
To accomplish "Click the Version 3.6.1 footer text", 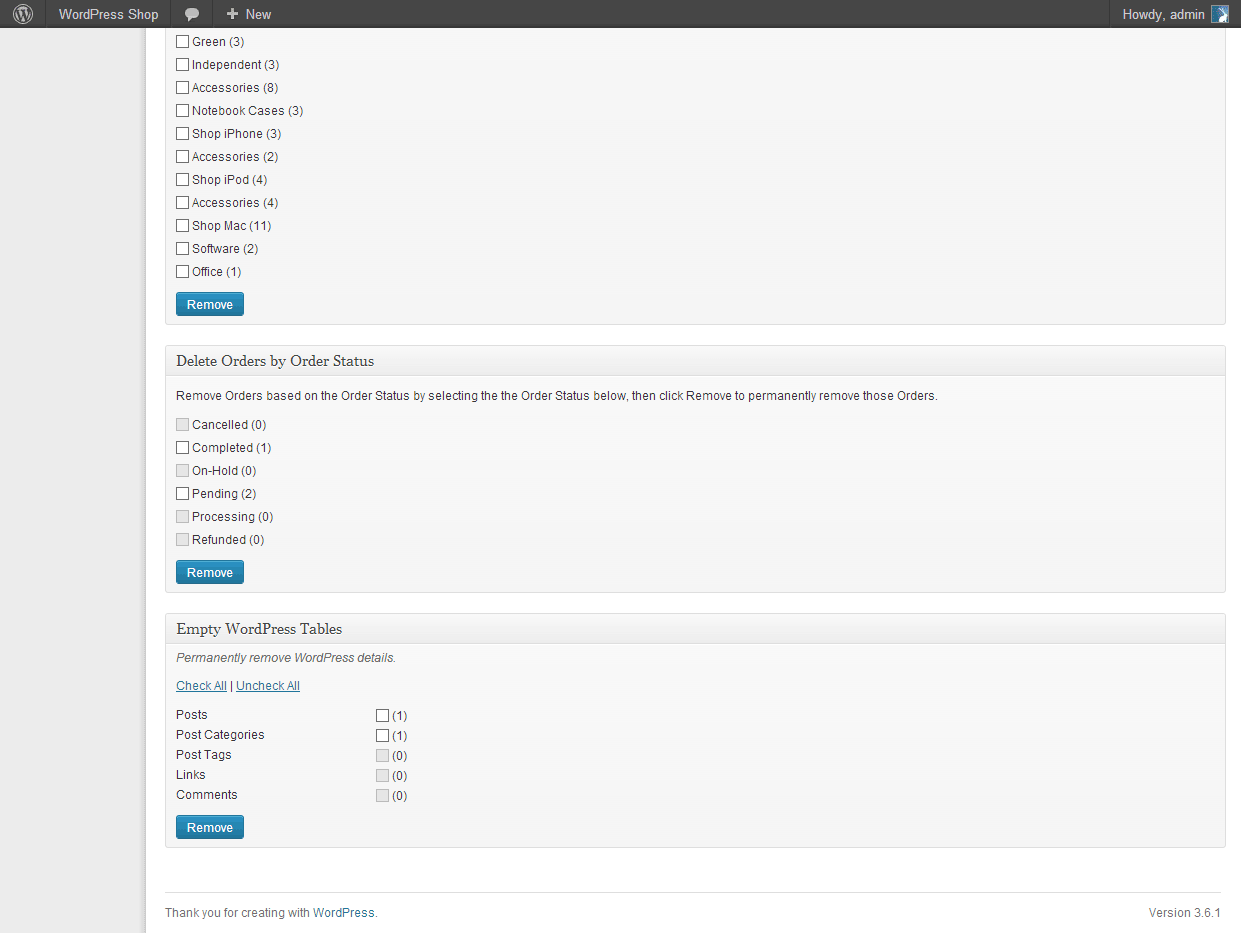I will (1185, 913).
